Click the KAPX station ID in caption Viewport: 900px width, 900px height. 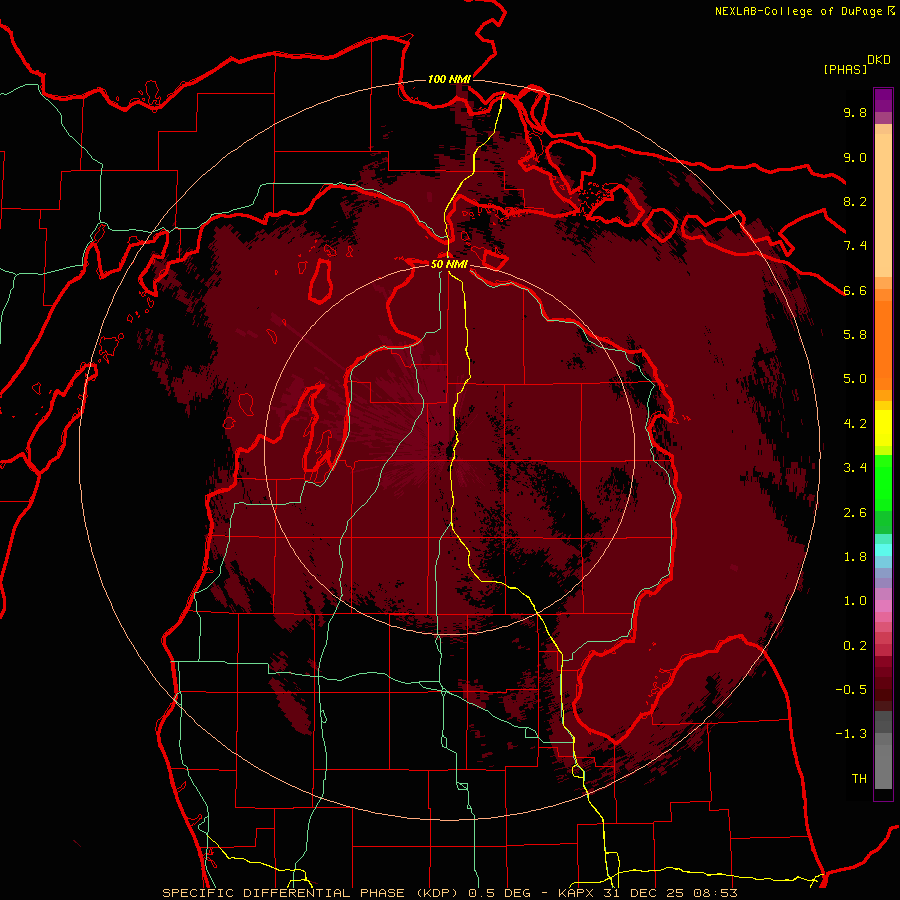tap(578, 893)
